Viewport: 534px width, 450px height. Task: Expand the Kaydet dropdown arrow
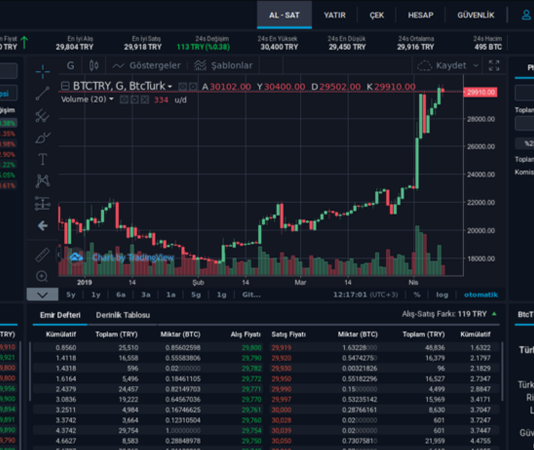476,65
